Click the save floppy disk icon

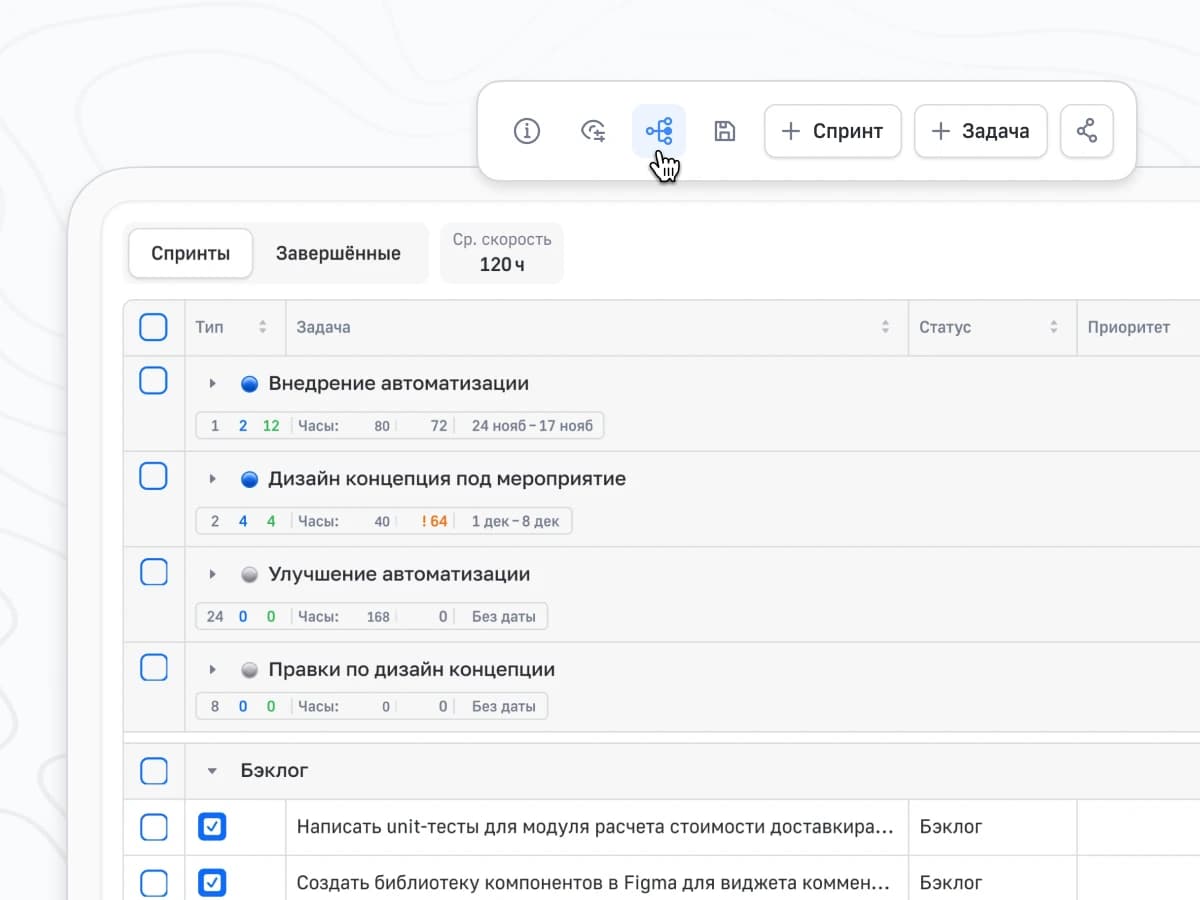coord(725,131)
